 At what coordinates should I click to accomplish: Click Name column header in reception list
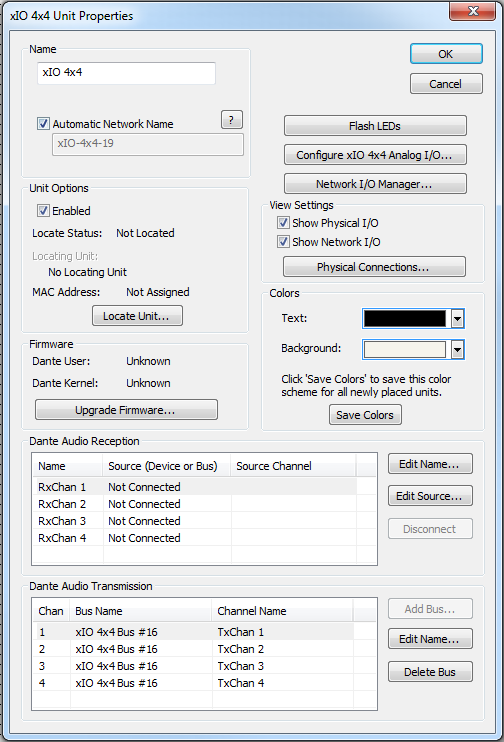point(68,466)
